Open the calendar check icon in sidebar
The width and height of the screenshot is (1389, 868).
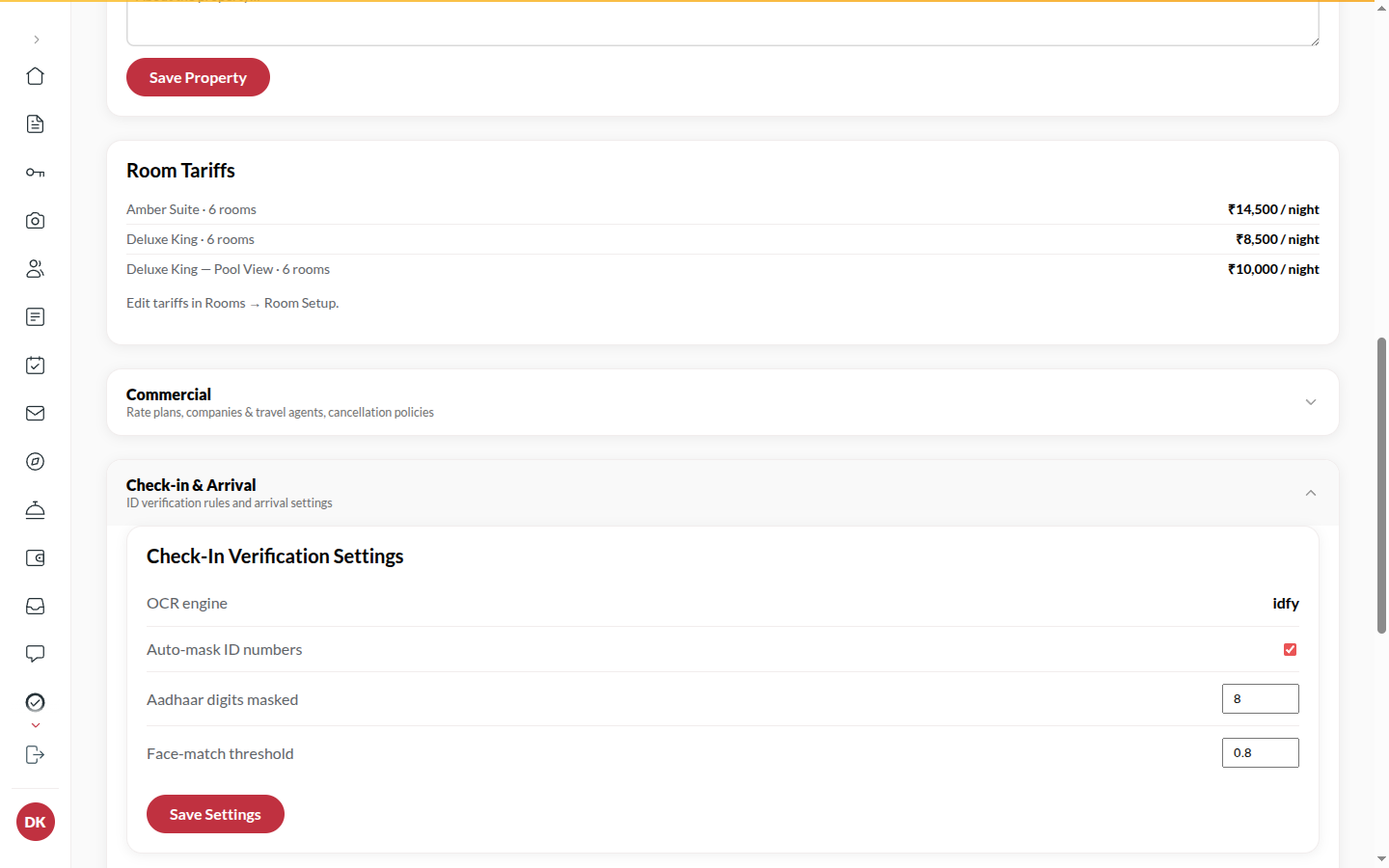[36, 366]
